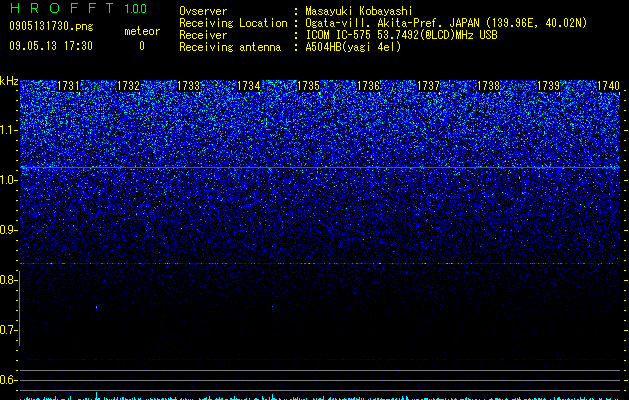Screen dimensions: 629x400
Task: Select the 1733 time label
Action: [189, 86]
